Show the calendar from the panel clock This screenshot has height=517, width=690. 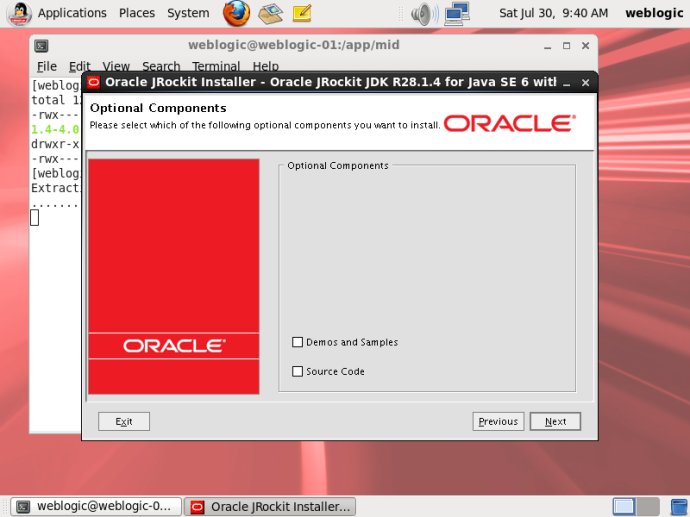click(554, 13)
